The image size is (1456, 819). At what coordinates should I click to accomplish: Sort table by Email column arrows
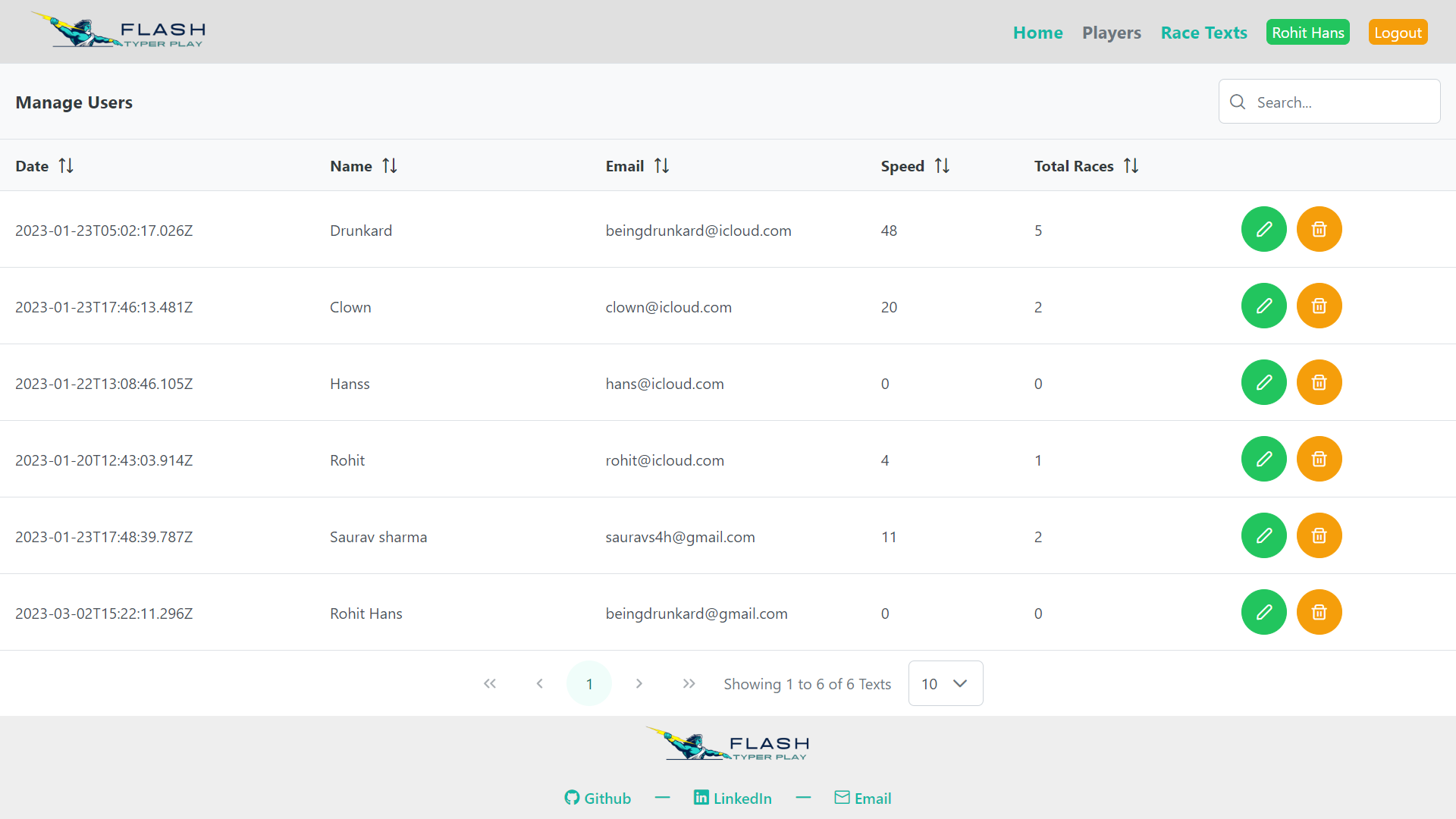click(x=661, y=165)
